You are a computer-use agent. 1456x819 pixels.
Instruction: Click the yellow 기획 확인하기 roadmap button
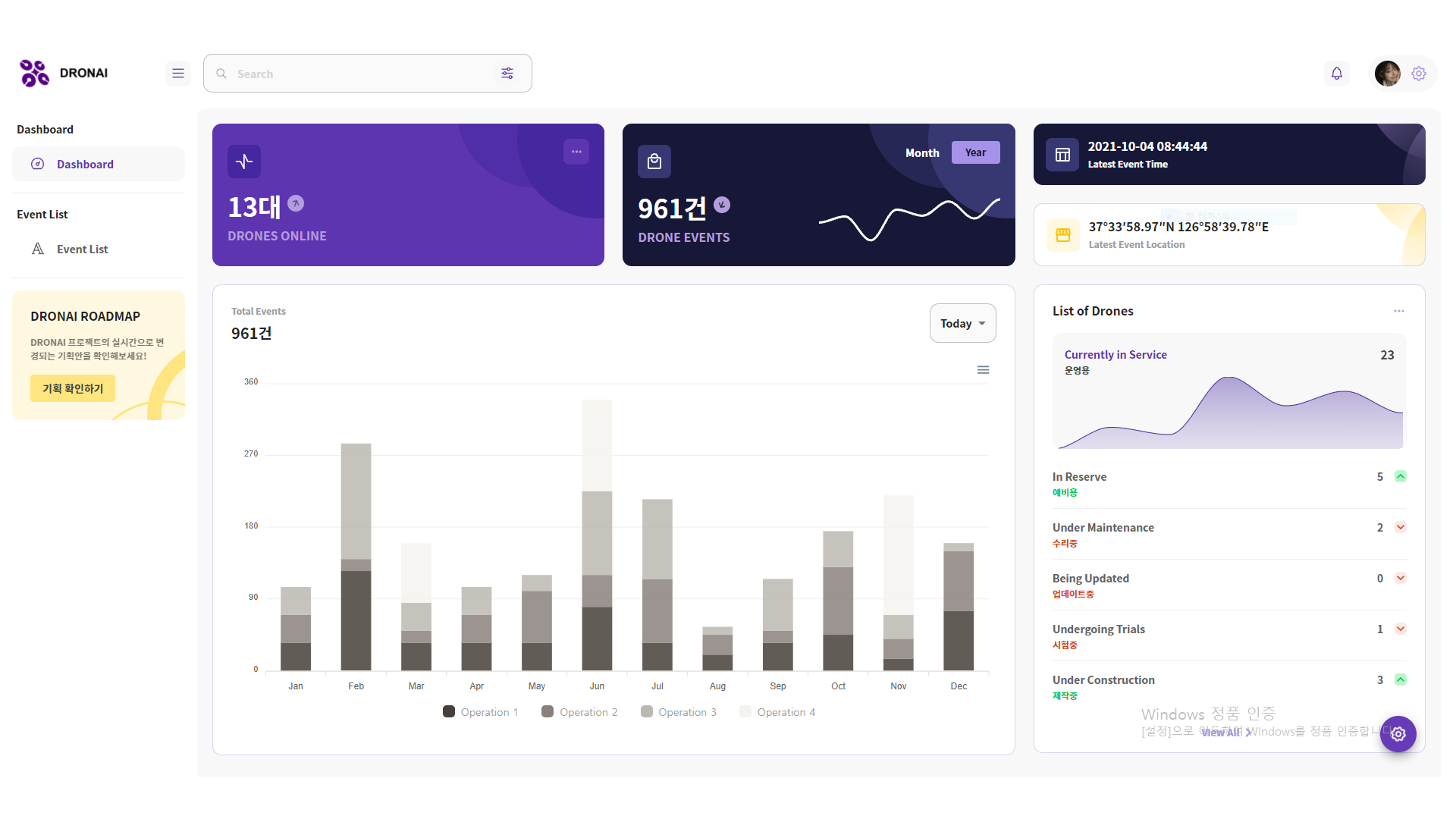73,388
